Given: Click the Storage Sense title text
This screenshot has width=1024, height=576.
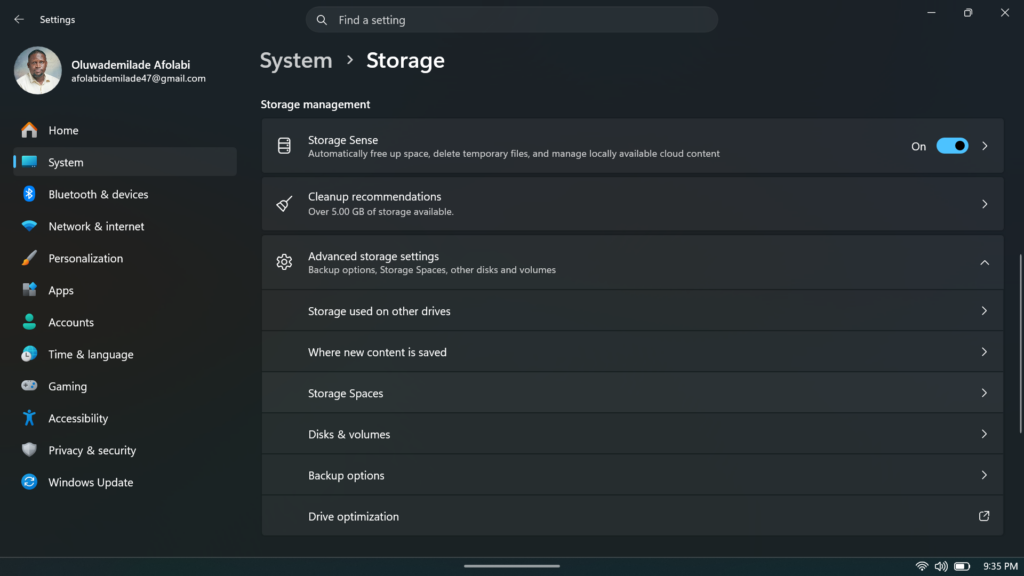Looking at the screenshot, I should point(343,140).
